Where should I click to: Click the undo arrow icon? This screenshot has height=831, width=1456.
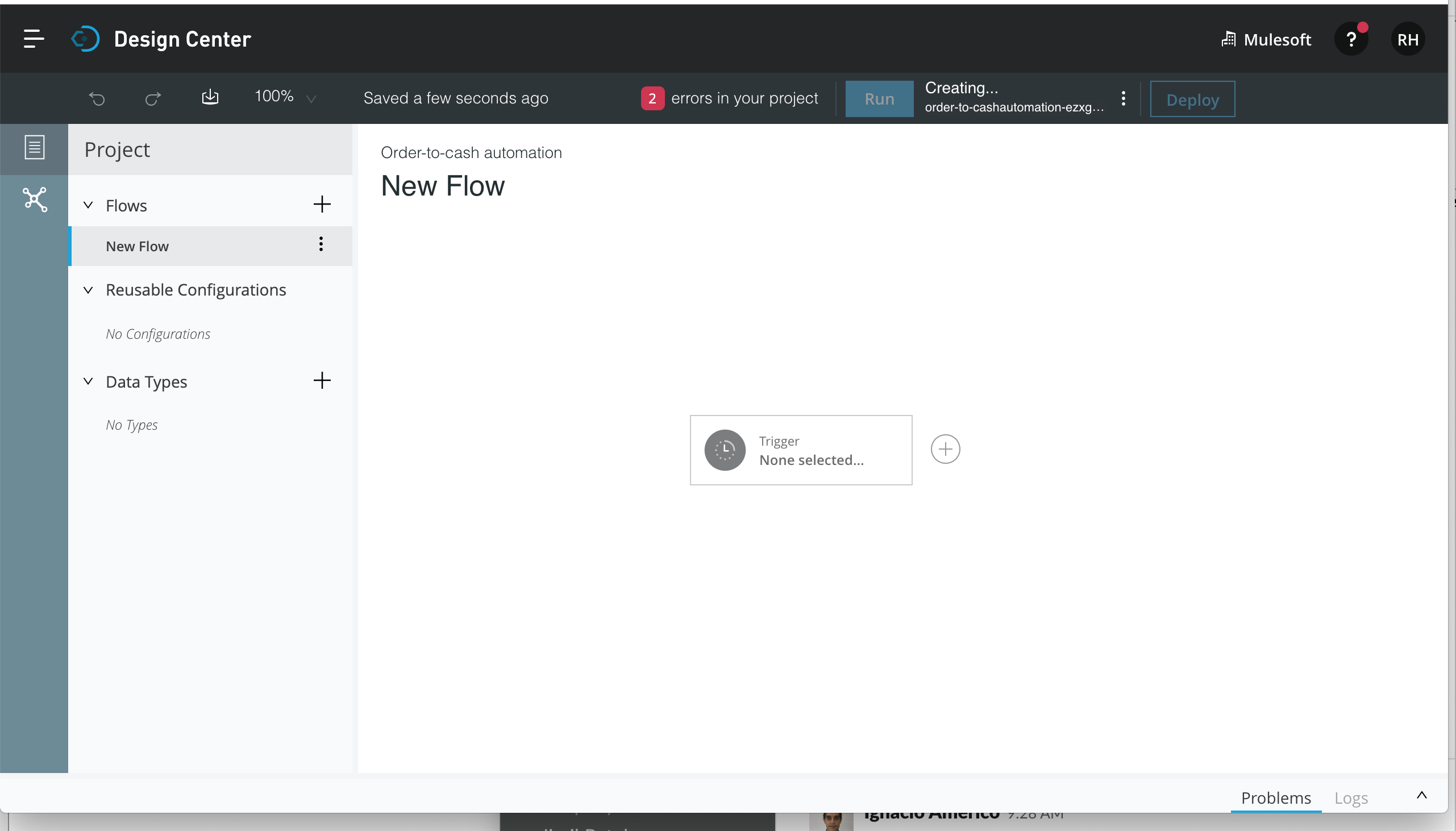point(97,99)
